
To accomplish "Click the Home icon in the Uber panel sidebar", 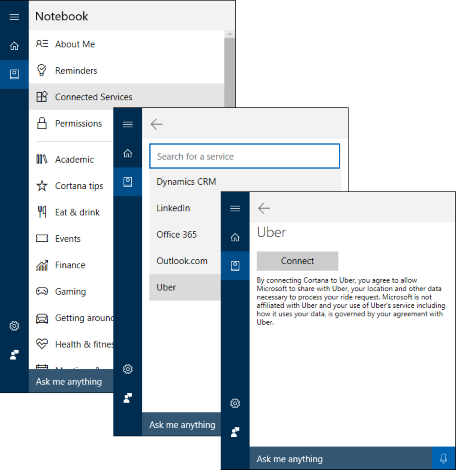I will click(235, 237).
